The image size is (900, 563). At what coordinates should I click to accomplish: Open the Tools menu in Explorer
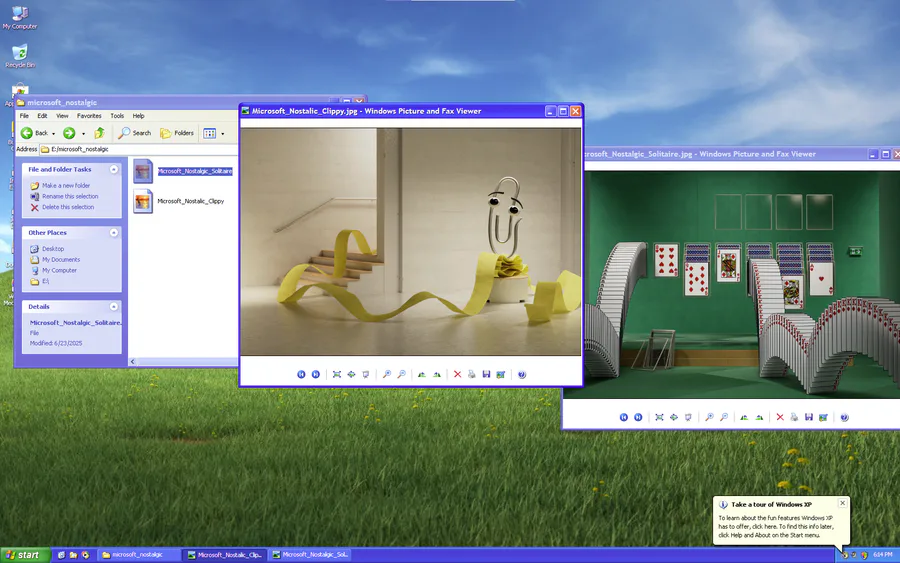click(117, 116)
